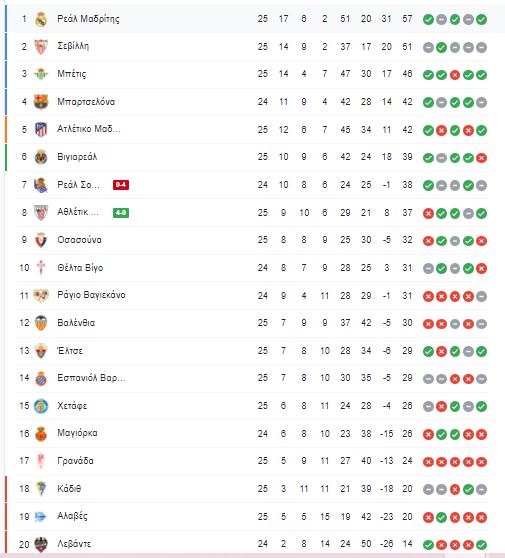Select the Θέλτα Βίγο team name
Screen dimensions: 505x558
[80, 268]
